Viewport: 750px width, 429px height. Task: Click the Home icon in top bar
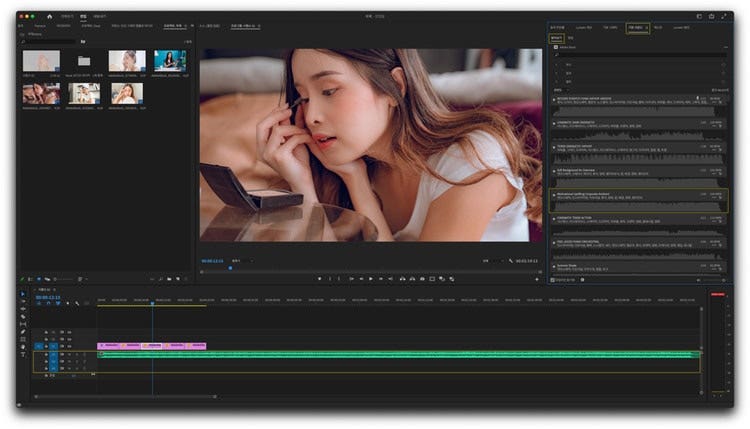[49, 16]
